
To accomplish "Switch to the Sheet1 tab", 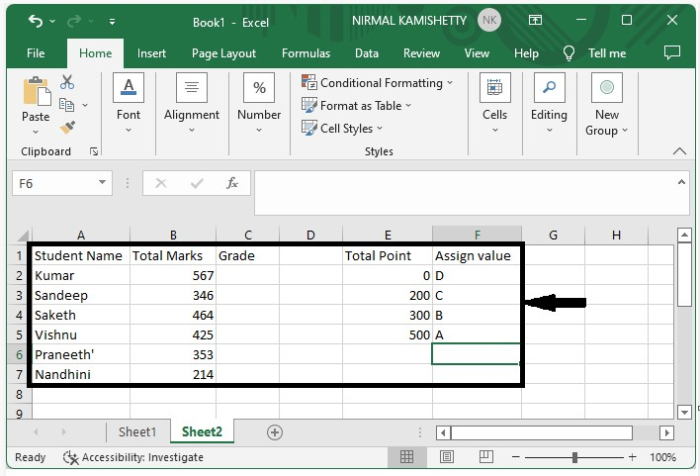I will tap(137, 432).
